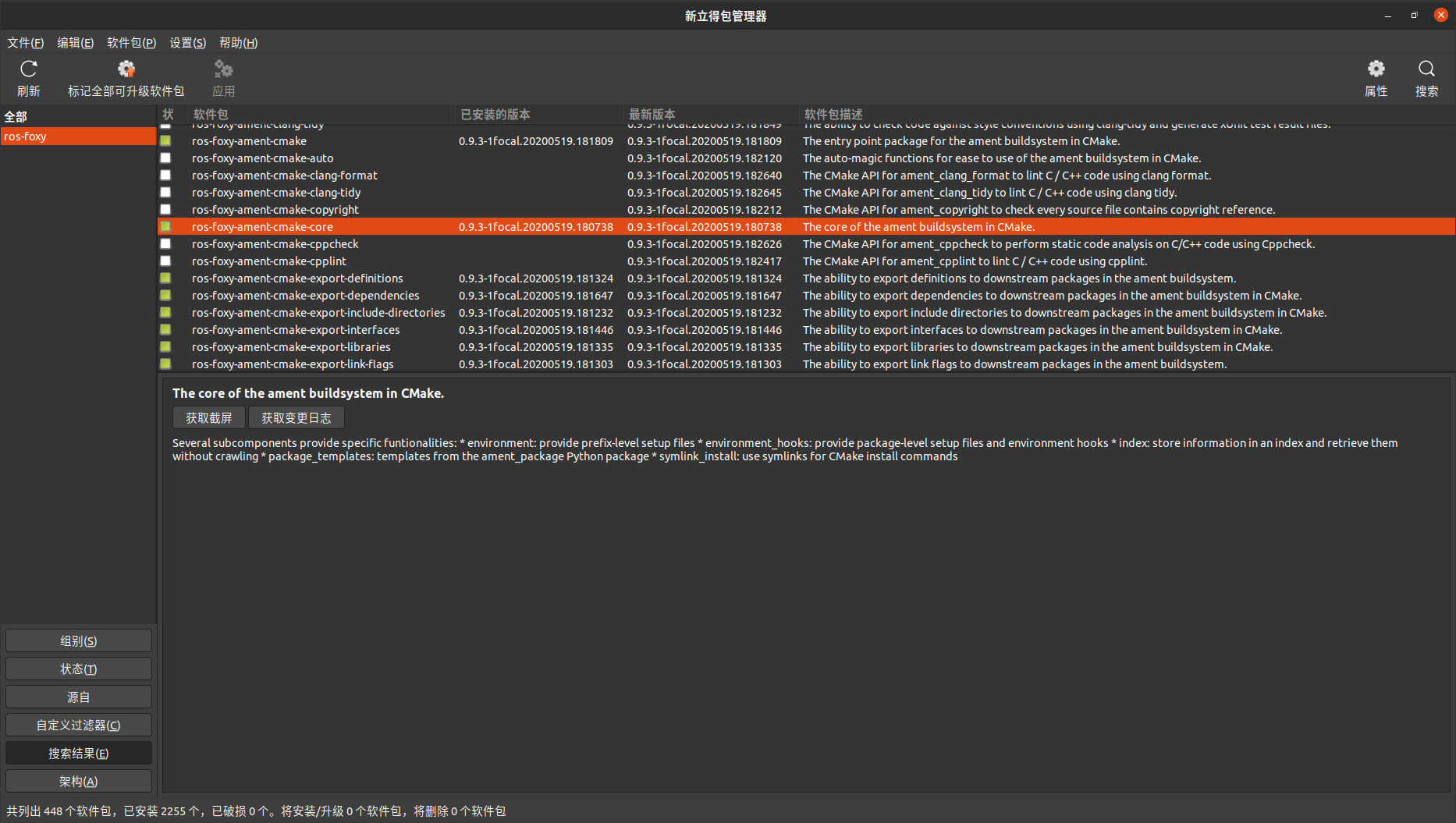Click the 应用 apply icon
1456x823 pixels.
pos(223,77)
